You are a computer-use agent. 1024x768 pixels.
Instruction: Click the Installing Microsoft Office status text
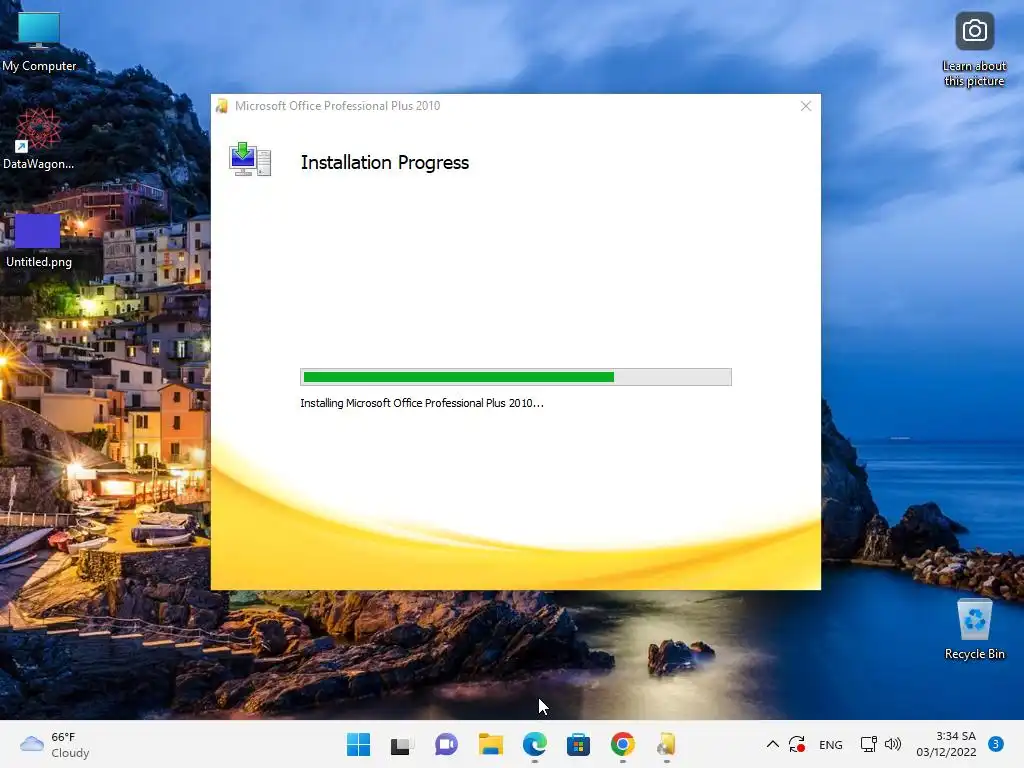click(422, 403)
